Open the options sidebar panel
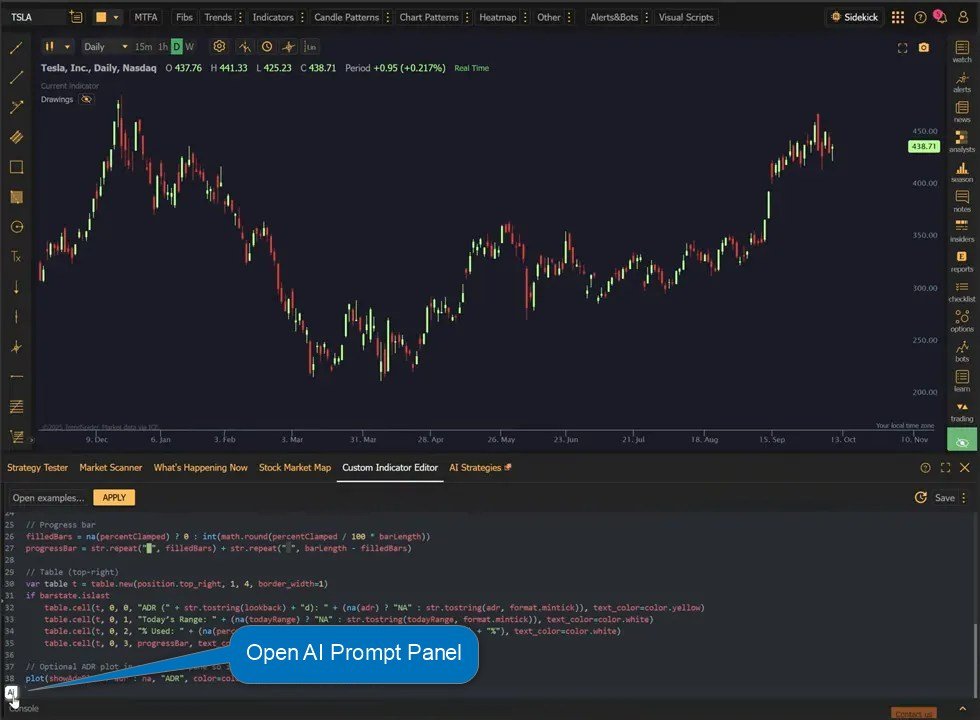Viewport: 980px width, 720px height. point(962,321)
